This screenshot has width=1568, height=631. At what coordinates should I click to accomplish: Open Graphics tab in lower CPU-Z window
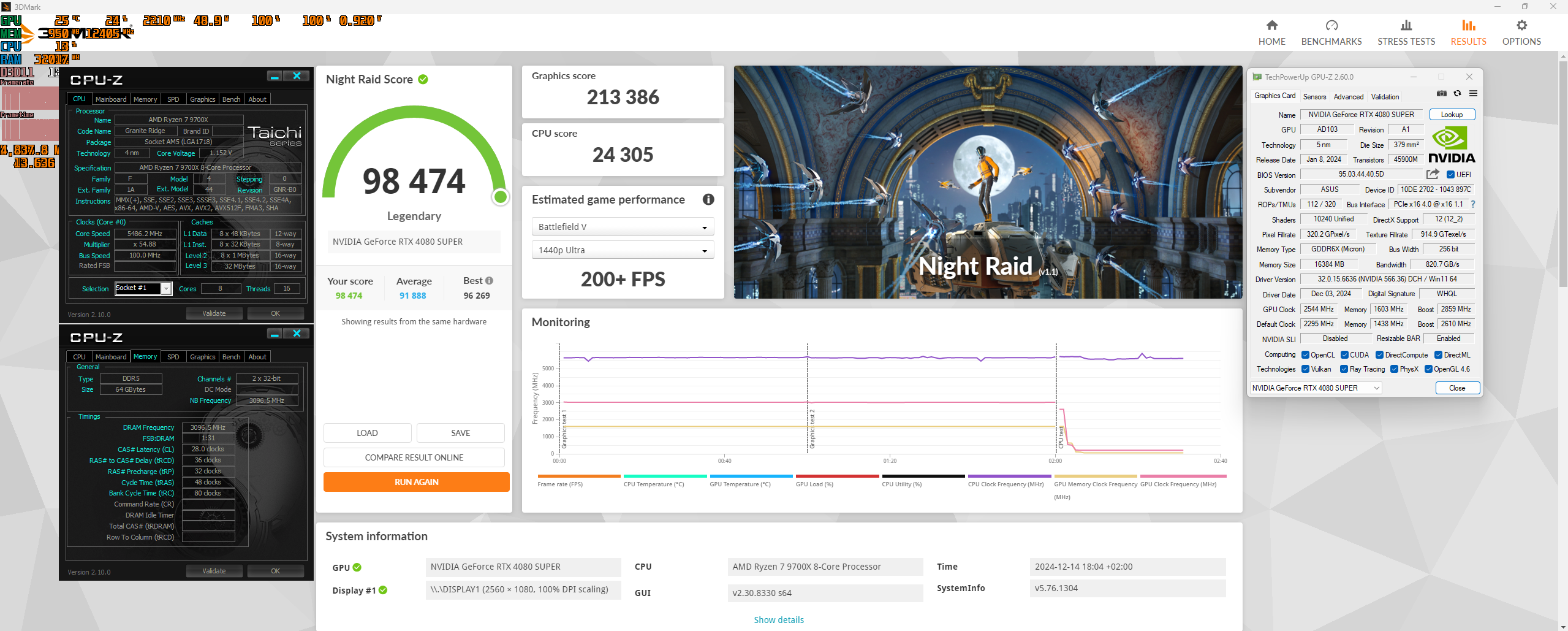[202, 357]
